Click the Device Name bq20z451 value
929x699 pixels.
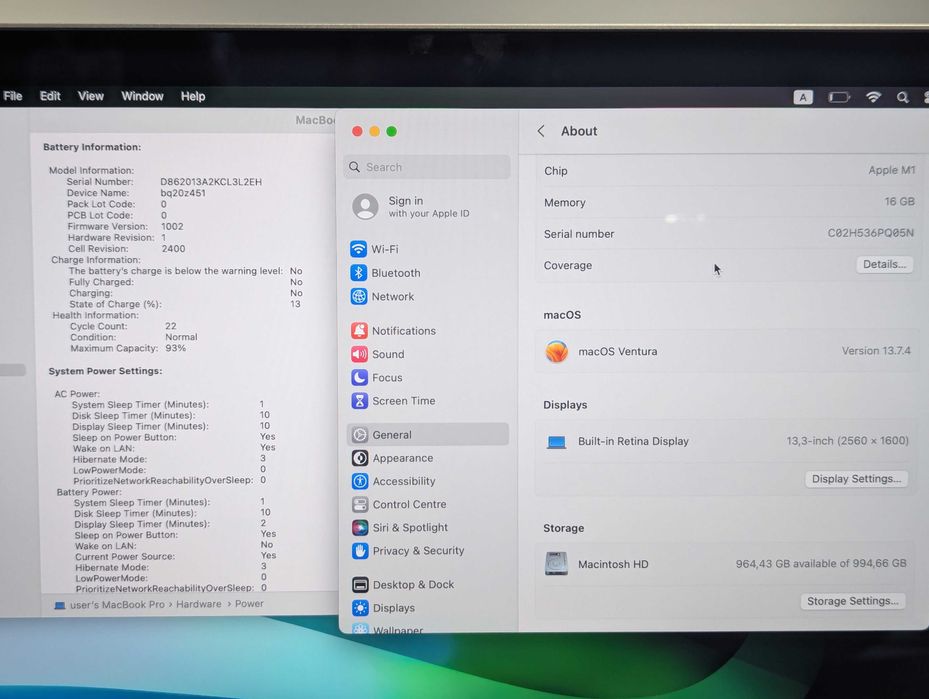point(183,193)
